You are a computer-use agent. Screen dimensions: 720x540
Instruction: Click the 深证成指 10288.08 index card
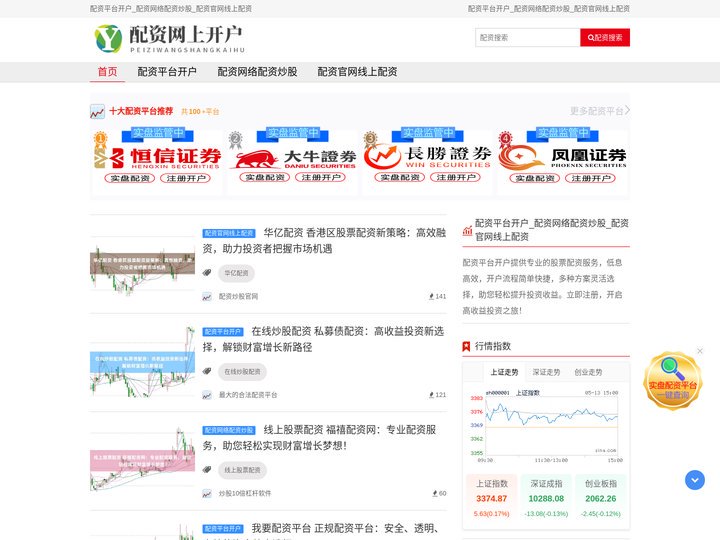546,498
